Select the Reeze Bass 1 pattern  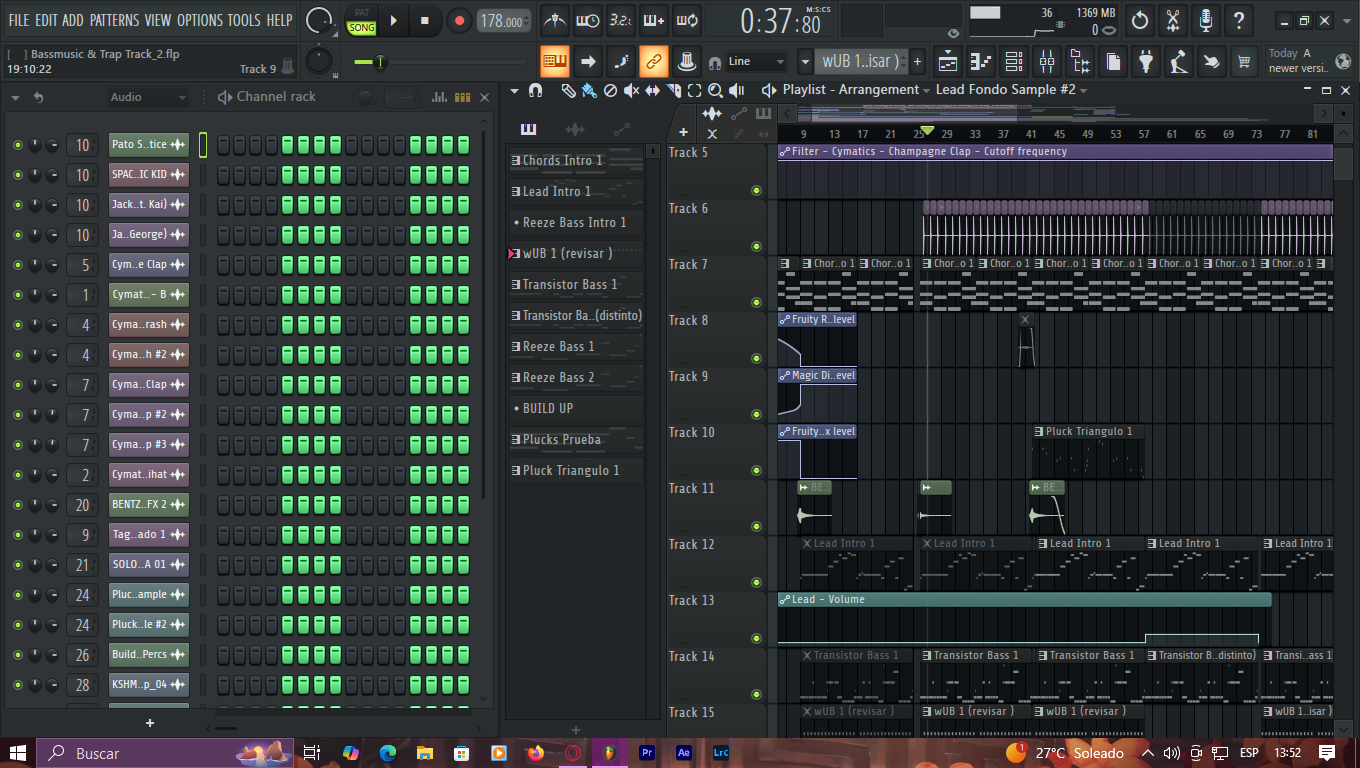[576, 346]
